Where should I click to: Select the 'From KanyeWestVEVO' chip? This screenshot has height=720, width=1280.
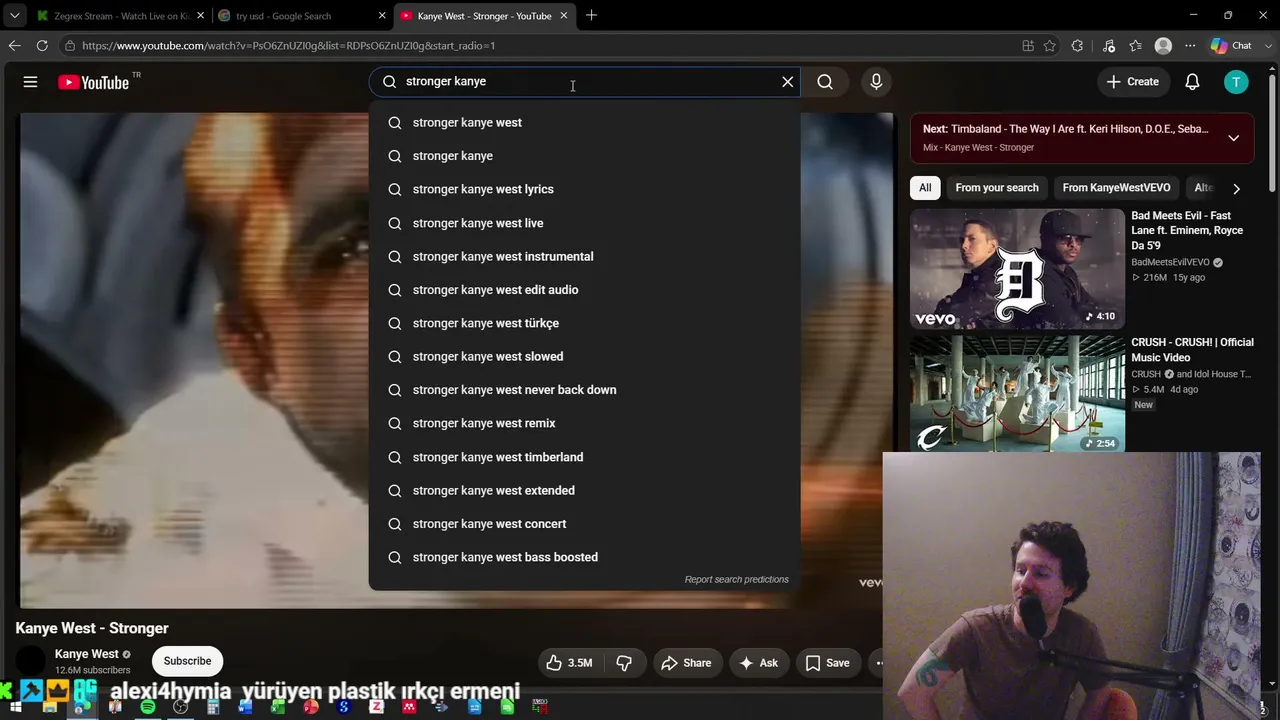[1116, 188]
